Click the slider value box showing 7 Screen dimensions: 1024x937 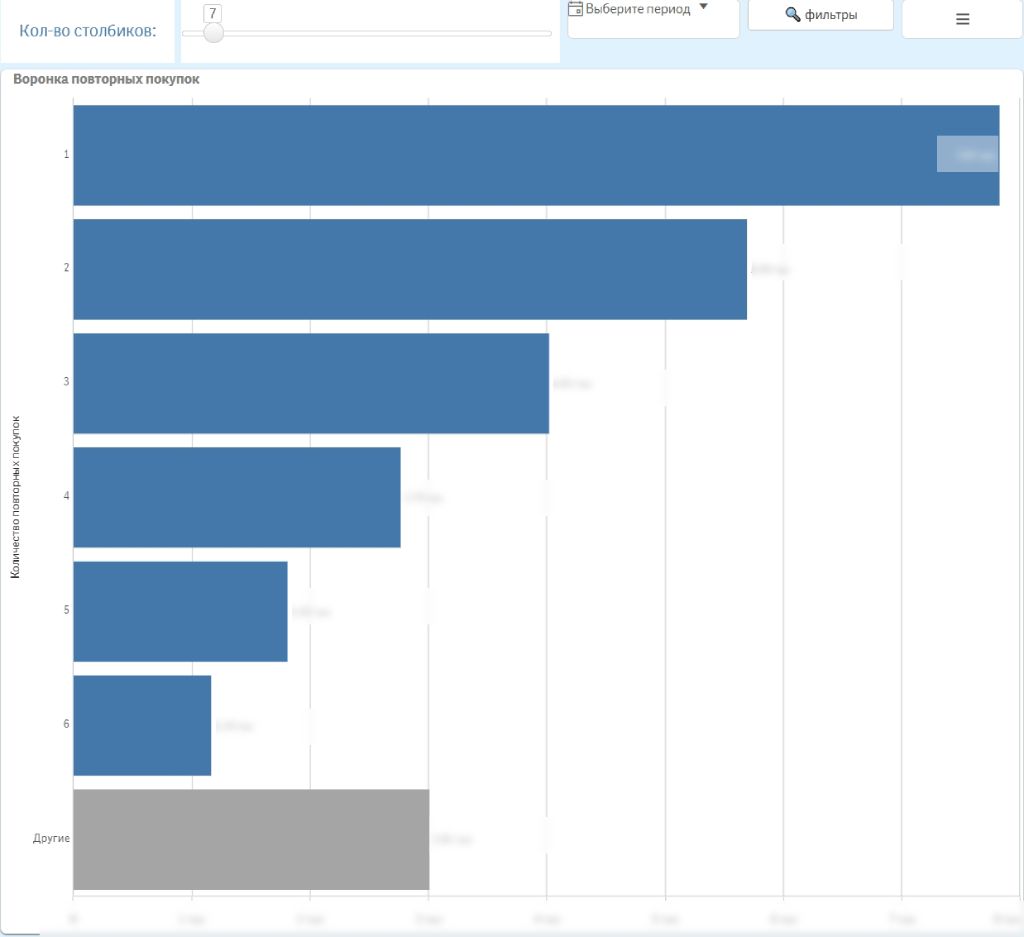pyautogui.click(x=213, y=12)
